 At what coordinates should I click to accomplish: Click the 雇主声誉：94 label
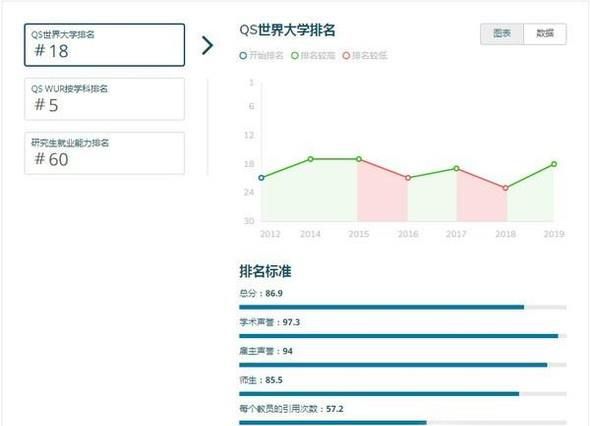pyautogui.click(x=266, y=351)
